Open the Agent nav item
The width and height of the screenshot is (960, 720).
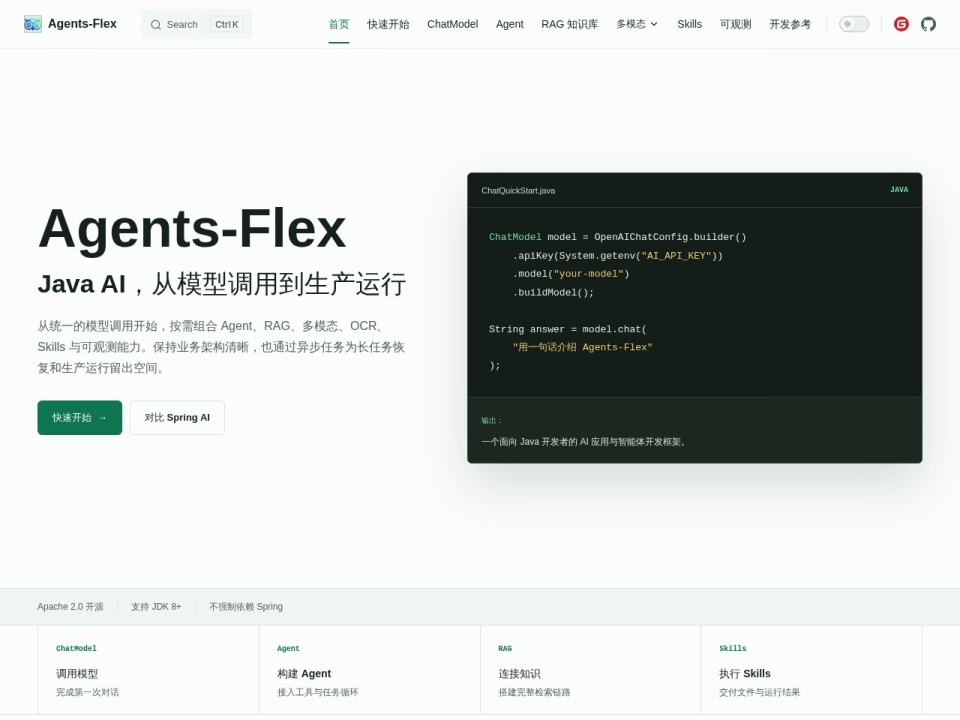click(x=509, y=24)
